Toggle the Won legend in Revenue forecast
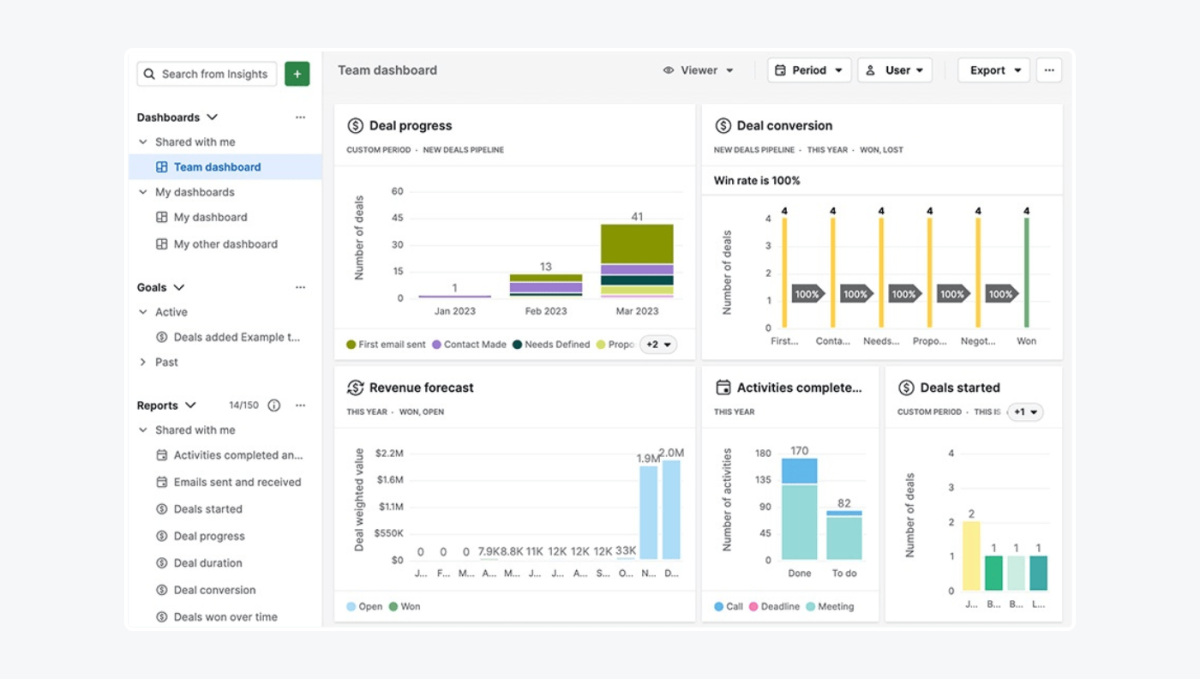 click(404, 607)
